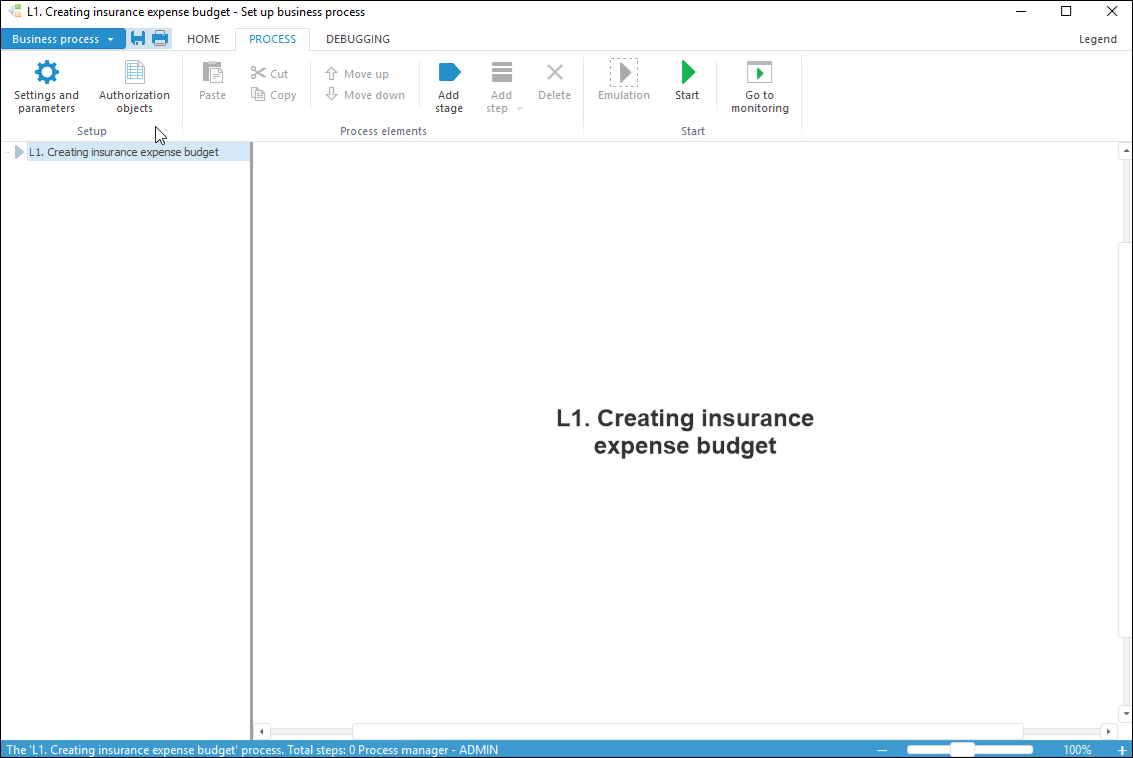Click the zoom out minus button
Viewport: 1133px width, 758px height.
click(882, 750)
